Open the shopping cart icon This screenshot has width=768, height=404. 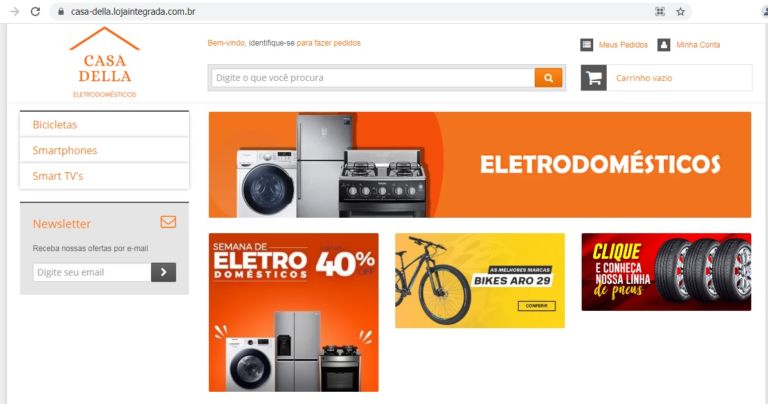point(594,78)
